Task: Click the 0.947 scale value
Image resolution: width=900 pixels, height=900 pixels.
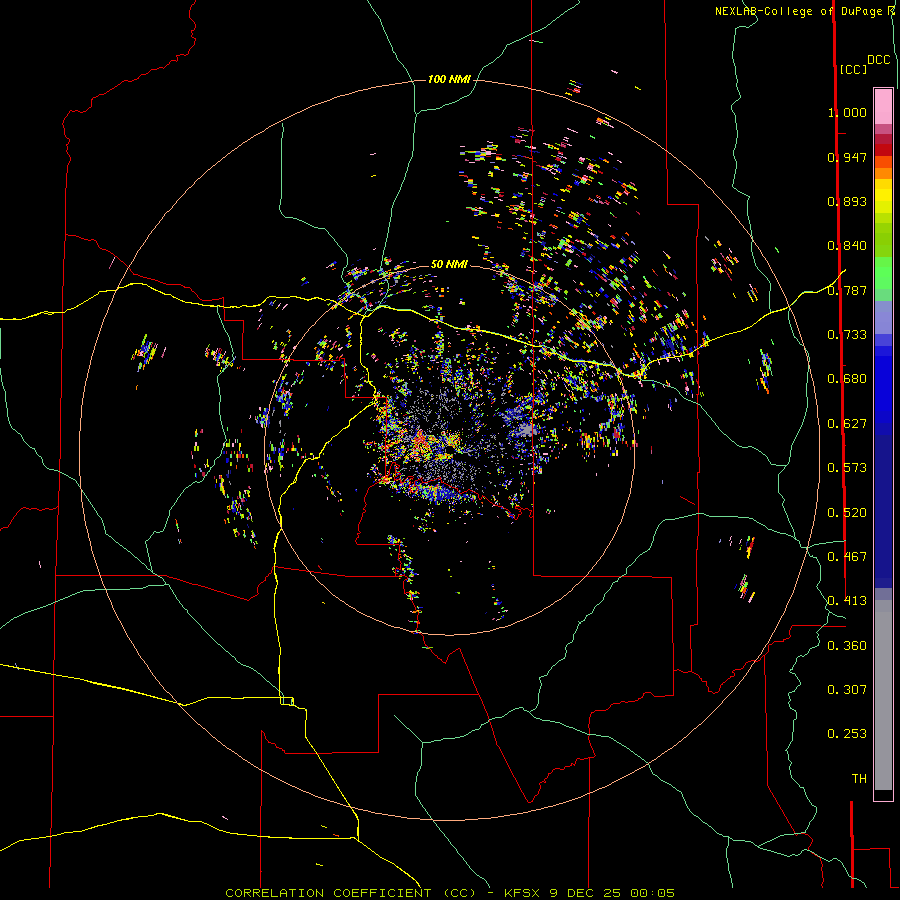Action: coord(847,157)
